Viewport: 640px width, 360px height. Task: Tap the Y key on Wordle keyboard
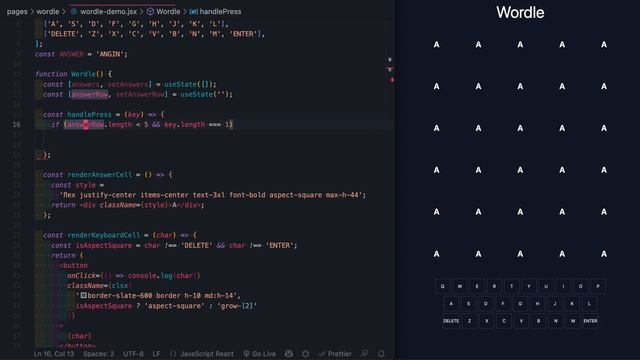[529, 286]
